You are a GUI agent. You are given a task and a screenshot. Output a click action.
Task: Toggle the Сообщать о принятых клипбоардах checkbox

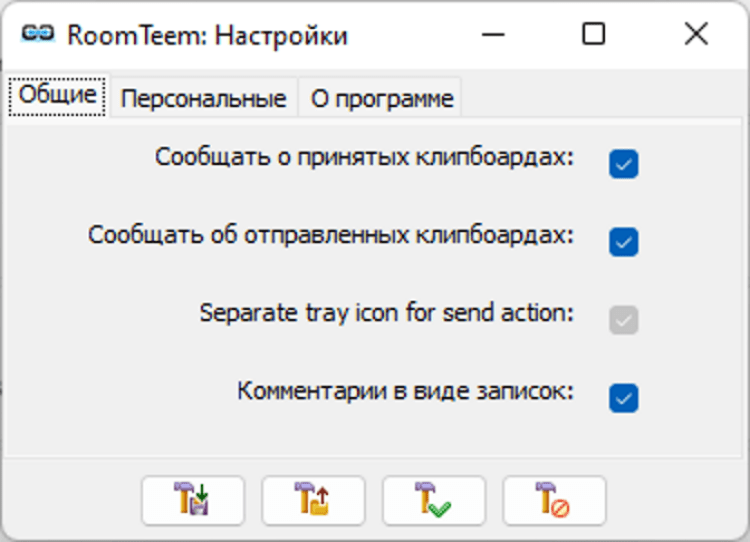click(623, 164)
